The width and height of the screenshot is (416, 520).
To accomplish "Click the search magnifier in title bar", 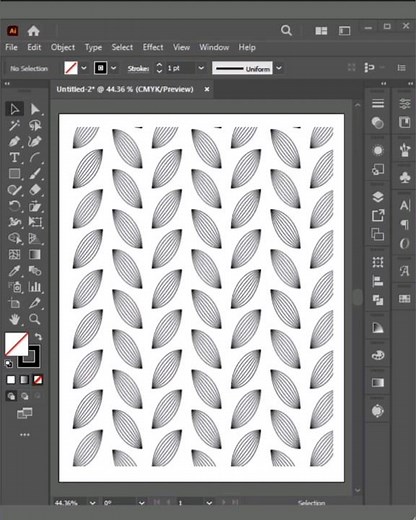I will [286, 30].
